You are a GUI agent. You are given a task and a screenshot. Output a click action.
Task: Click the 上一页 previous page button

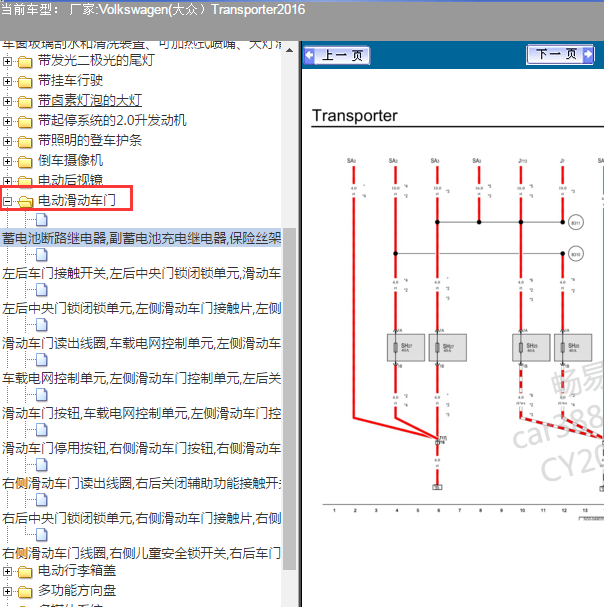click(336, 55)
